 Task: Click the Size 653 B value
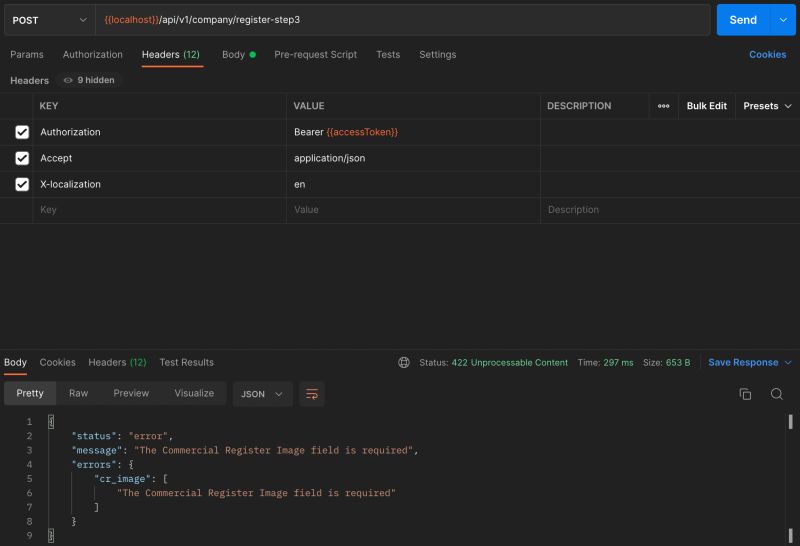(678, 363)
